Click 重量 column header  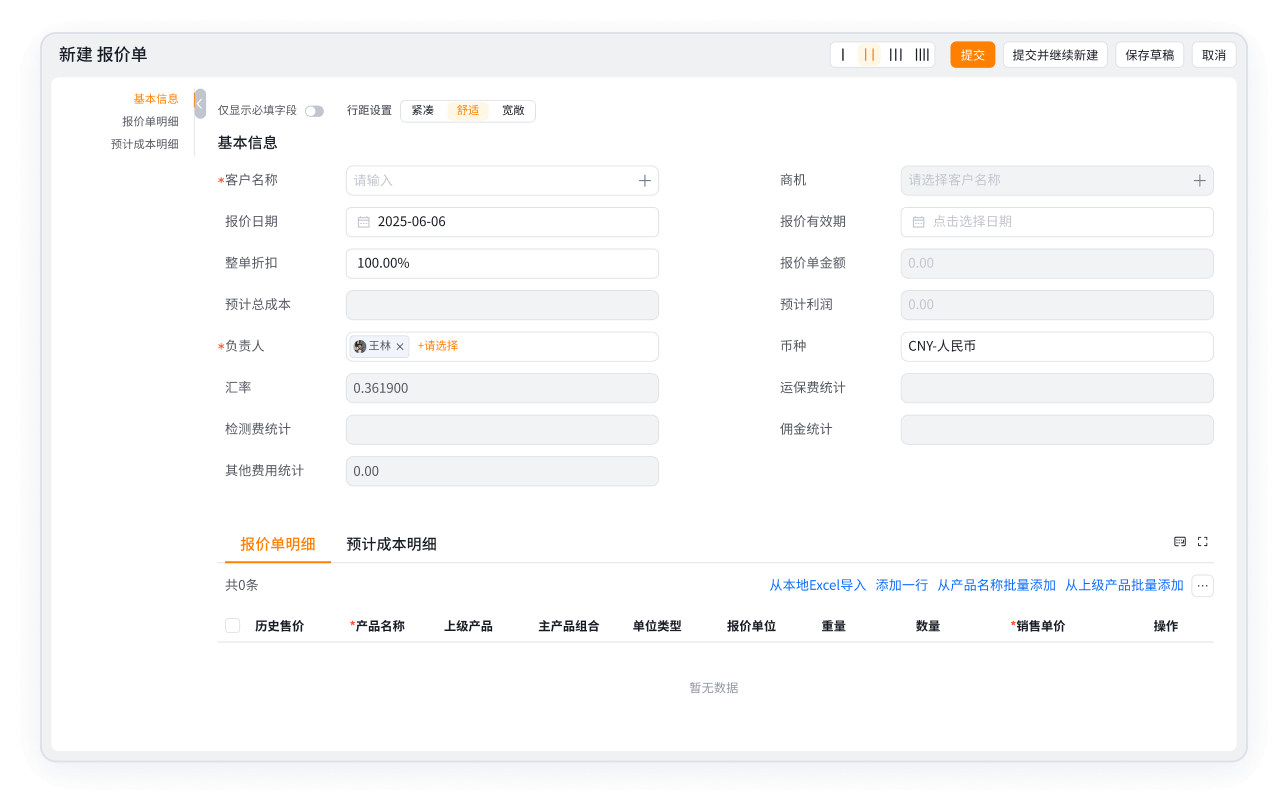tap(834, 627)
